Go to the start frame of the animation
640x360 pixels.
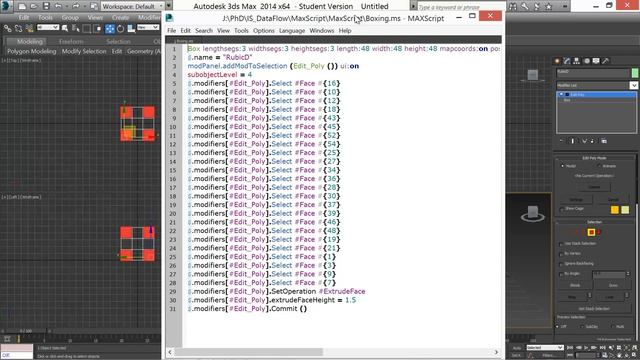(x=570, y=347)
